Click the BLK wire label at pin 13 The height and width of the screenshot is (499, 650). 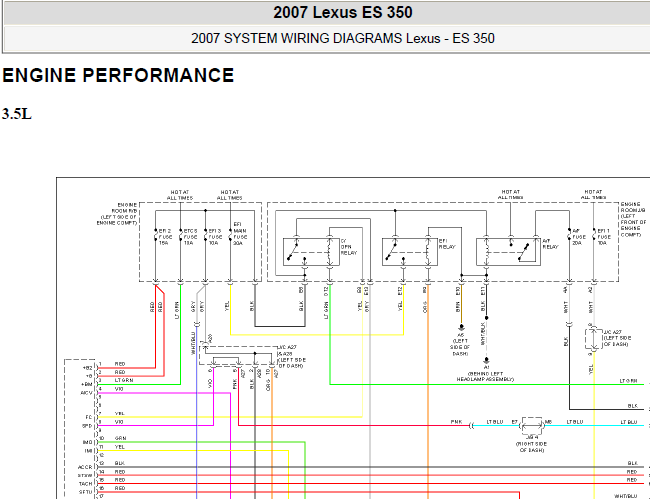(119, 463)
